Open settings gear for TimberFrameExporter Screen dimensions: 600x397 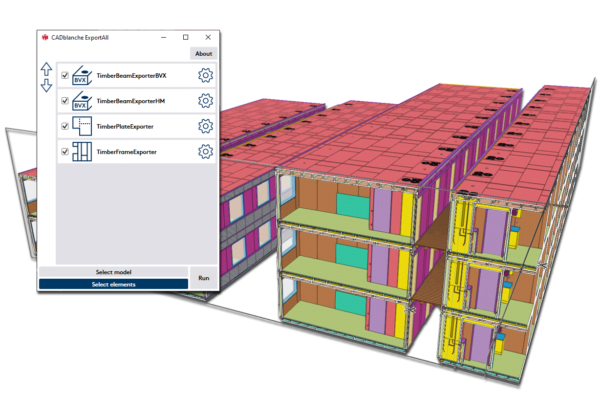pyautogui.click(x=205, y=152)
